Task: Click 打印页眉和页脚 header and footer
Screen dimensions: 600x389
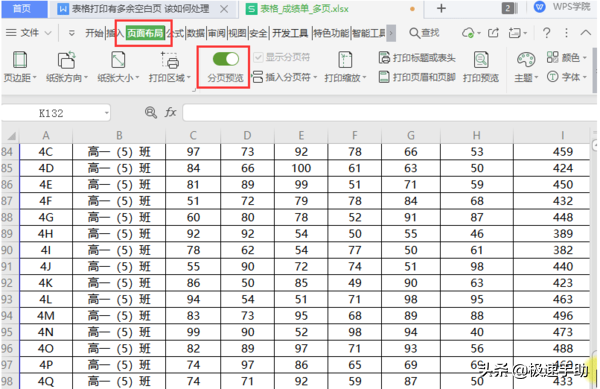Action: pyautogui.click(x=417, y=77)
